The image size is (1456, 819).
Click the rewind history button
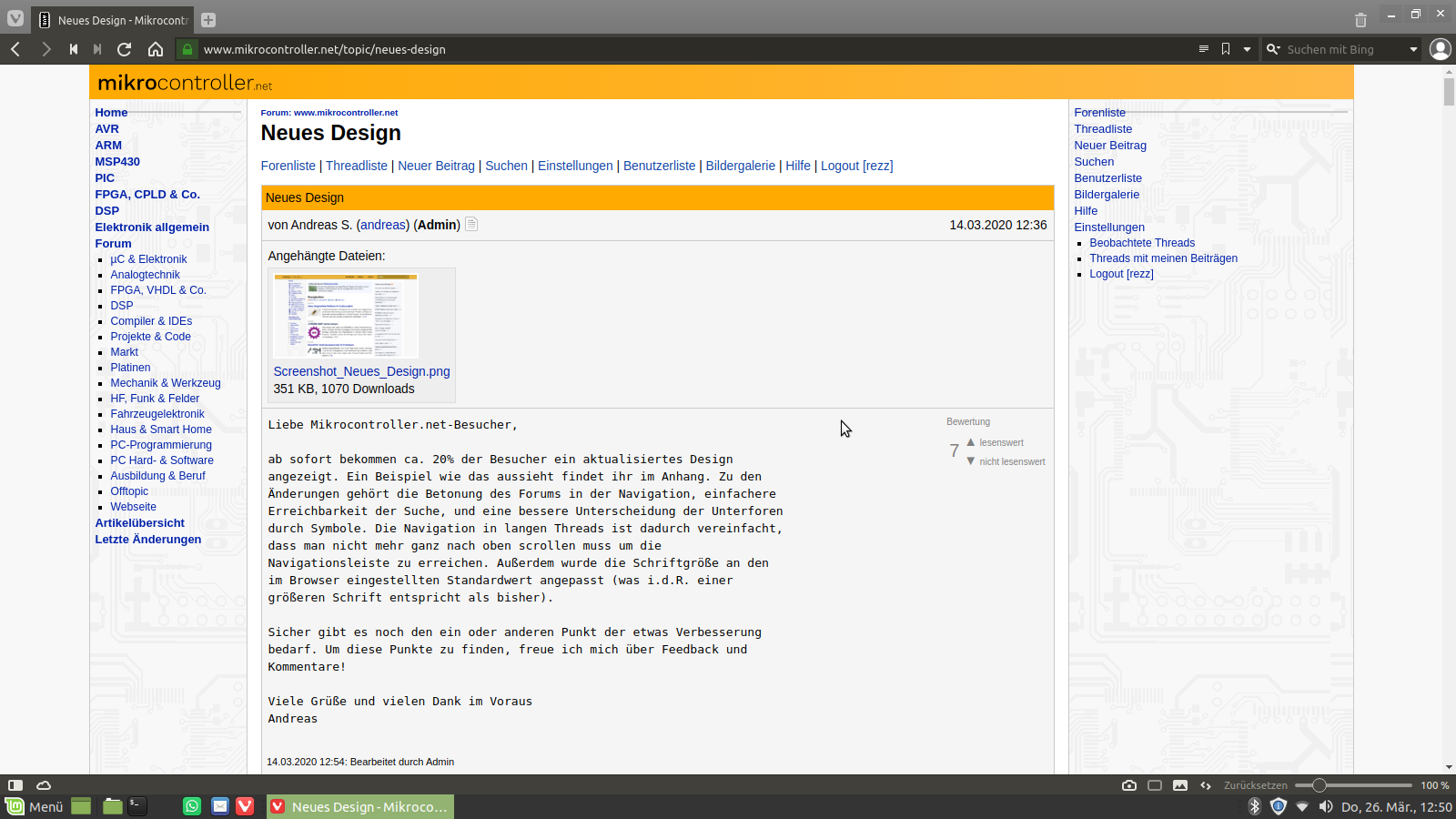point(74,49)
